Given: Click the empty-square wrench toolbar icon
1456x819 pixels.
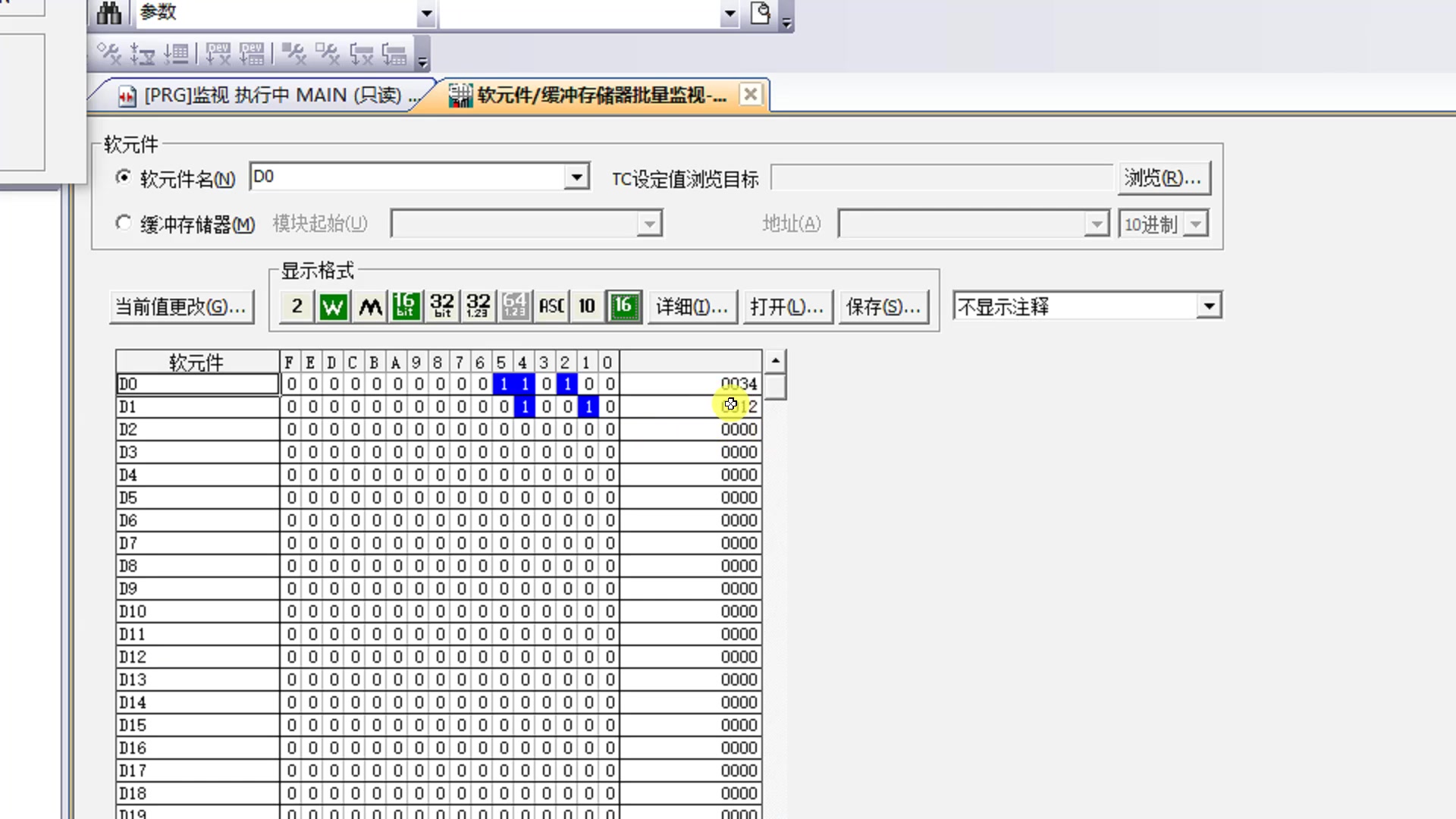Looking at the screenshot, I should (328, 54).
